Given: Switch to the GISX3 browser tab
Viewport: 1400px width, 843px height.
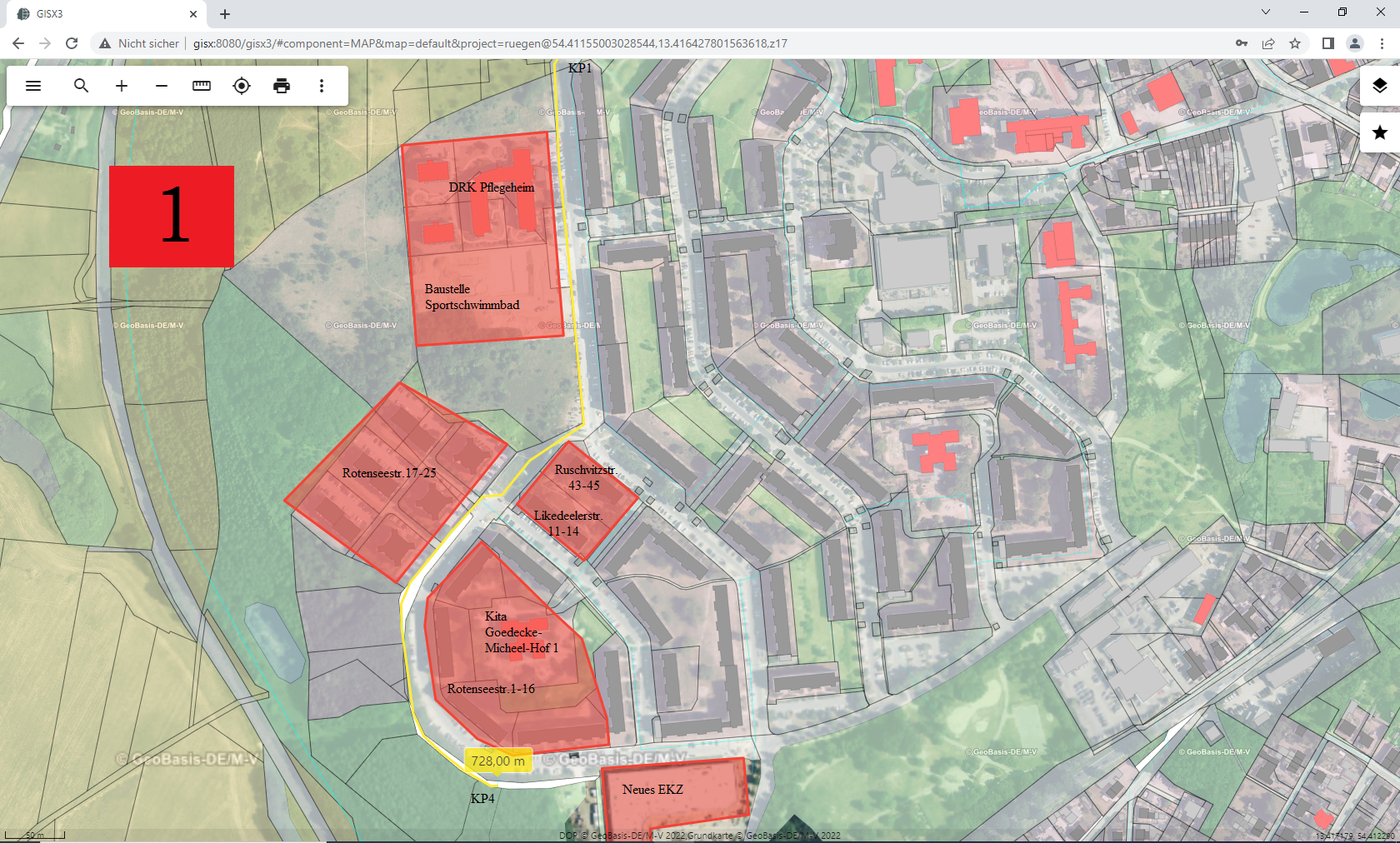Looking at the screenshot, I should tap(100, 14).
